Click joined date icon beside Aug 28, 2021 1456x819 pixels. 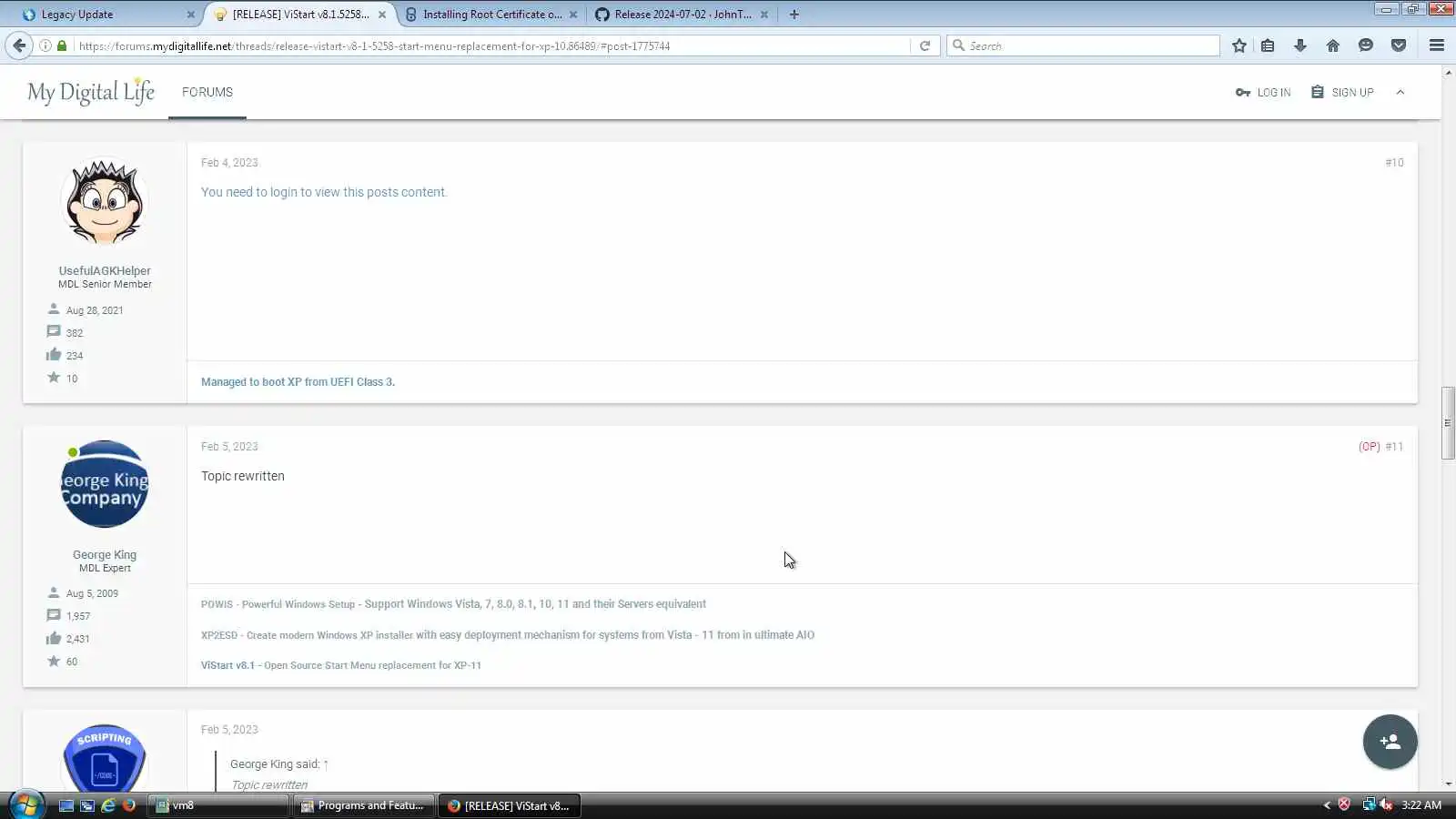pyautogui.click(x=54, y=309)
